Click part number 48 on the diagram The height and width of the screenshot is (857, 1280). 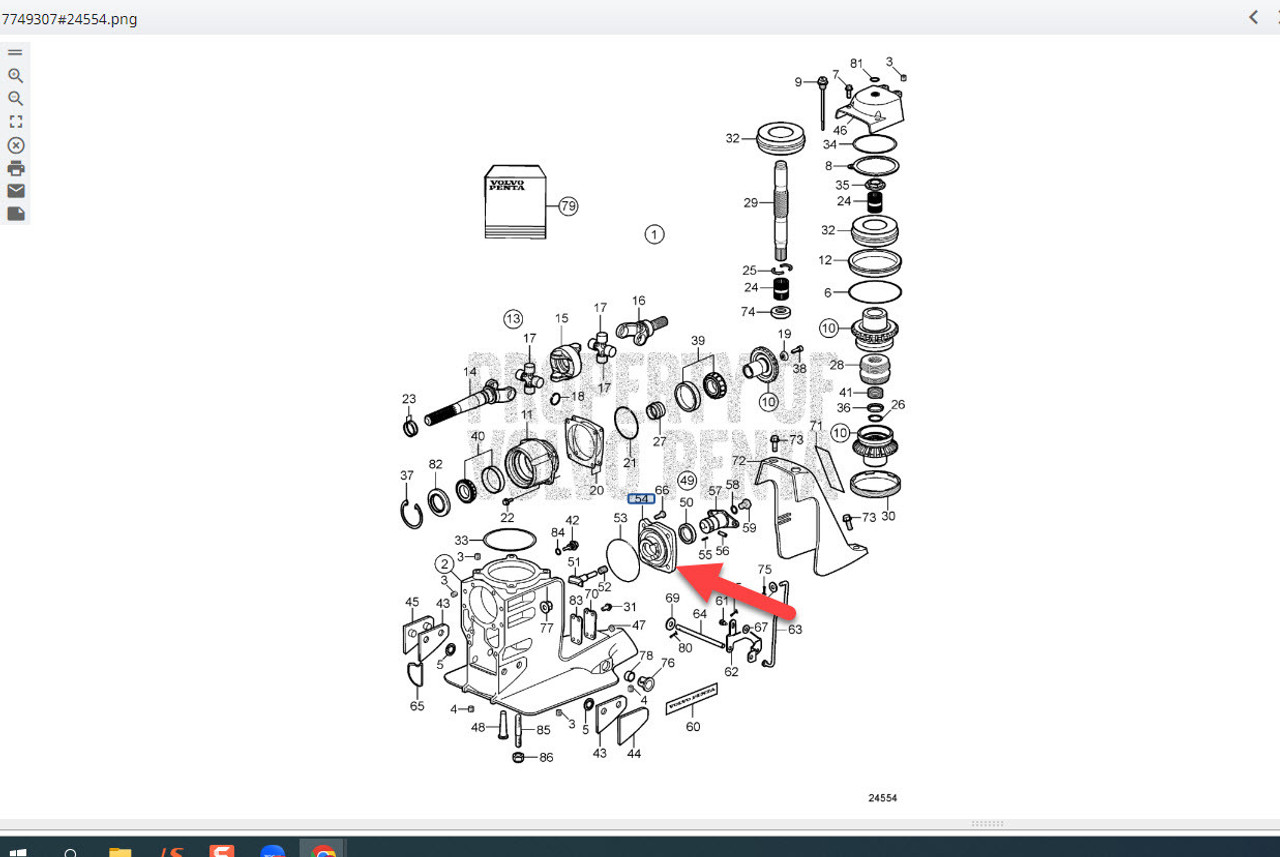pos(478,727)
